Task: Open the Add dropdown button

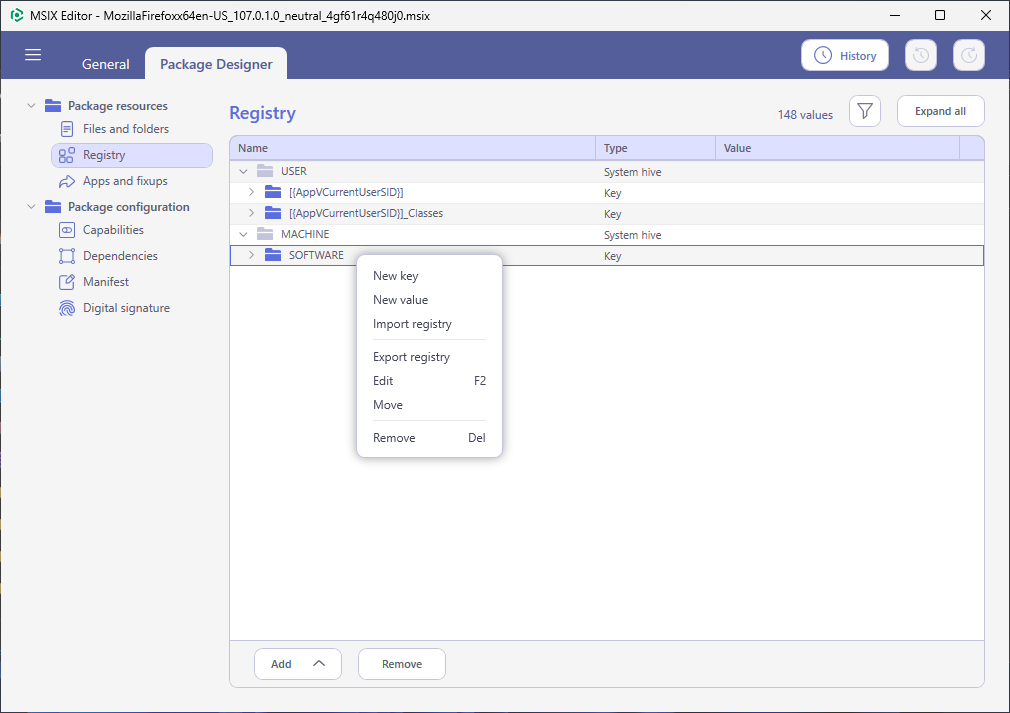Action: click(x=298, y=664)
